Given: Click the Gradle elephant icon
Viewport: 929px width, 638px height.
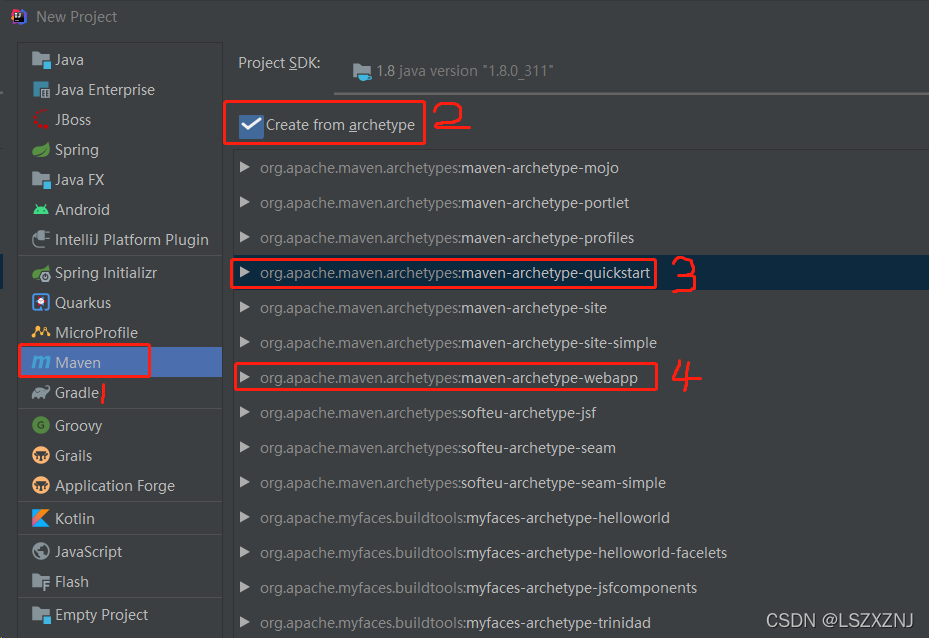Looking at the screenshot, I should tap(41, 393).
